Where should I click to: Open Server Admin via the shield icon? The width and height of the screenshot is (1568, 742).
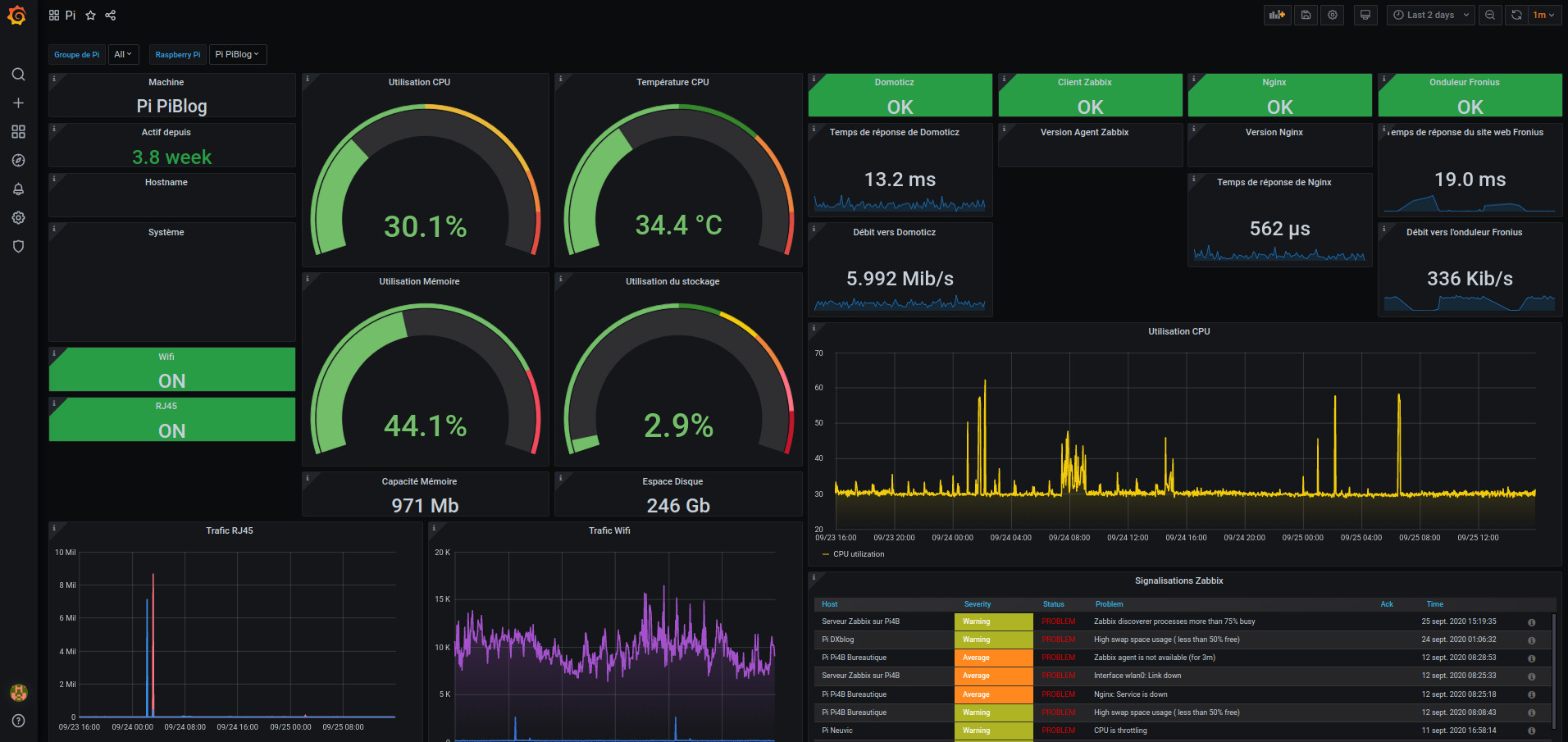pos(18,246)
